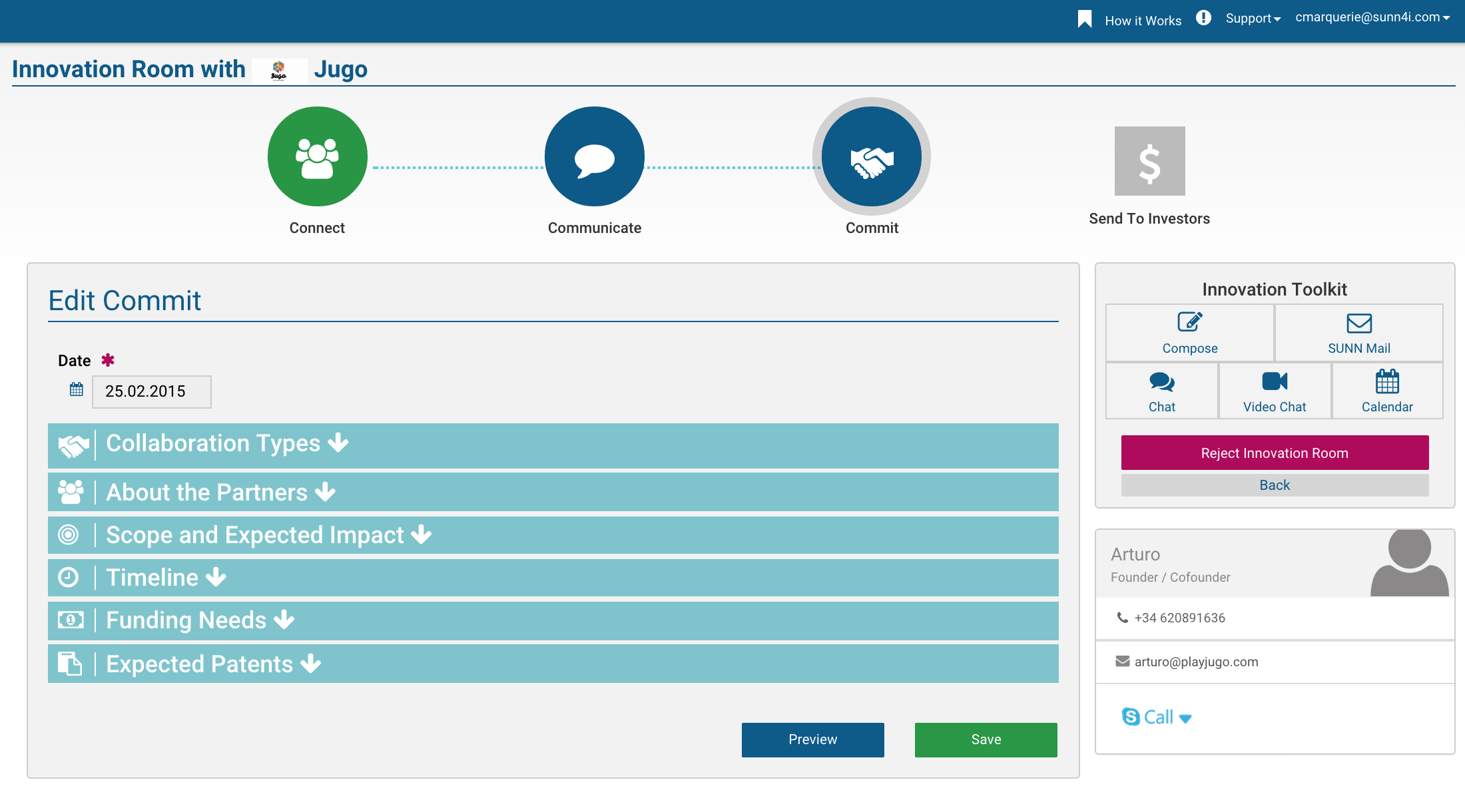1465x812 pixels.
Task: Expand the Collaboration Types section
Action: pos(553,445)
